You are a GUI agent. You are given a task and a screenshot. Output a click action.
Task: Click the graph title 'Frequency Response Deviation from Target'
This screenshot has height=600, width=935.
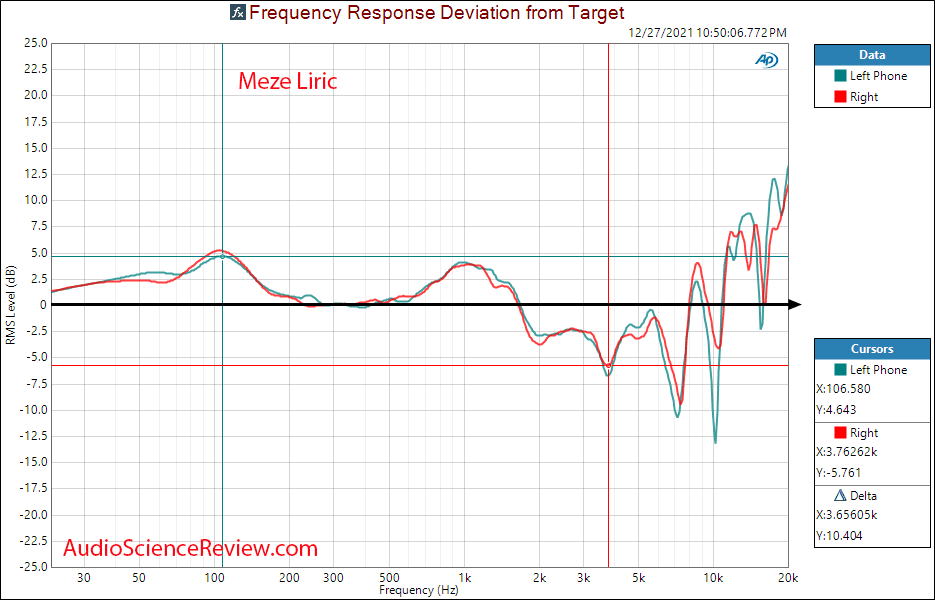(x=436, y=12)
